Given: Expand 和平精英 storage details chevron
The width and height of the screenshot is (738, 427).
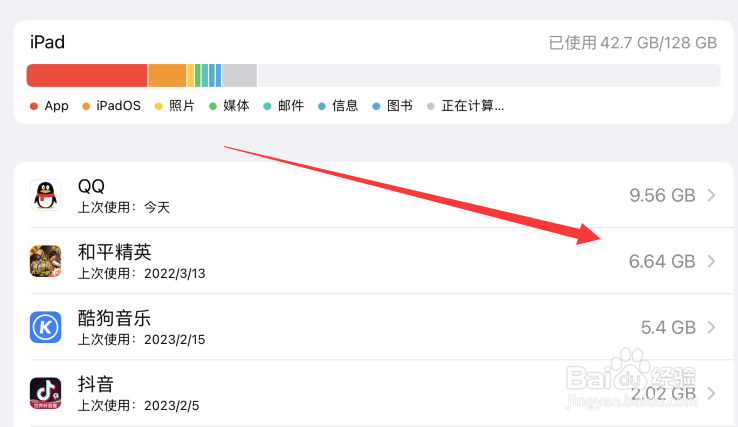Looking at the screenshot, I should [x=711, y=261].
